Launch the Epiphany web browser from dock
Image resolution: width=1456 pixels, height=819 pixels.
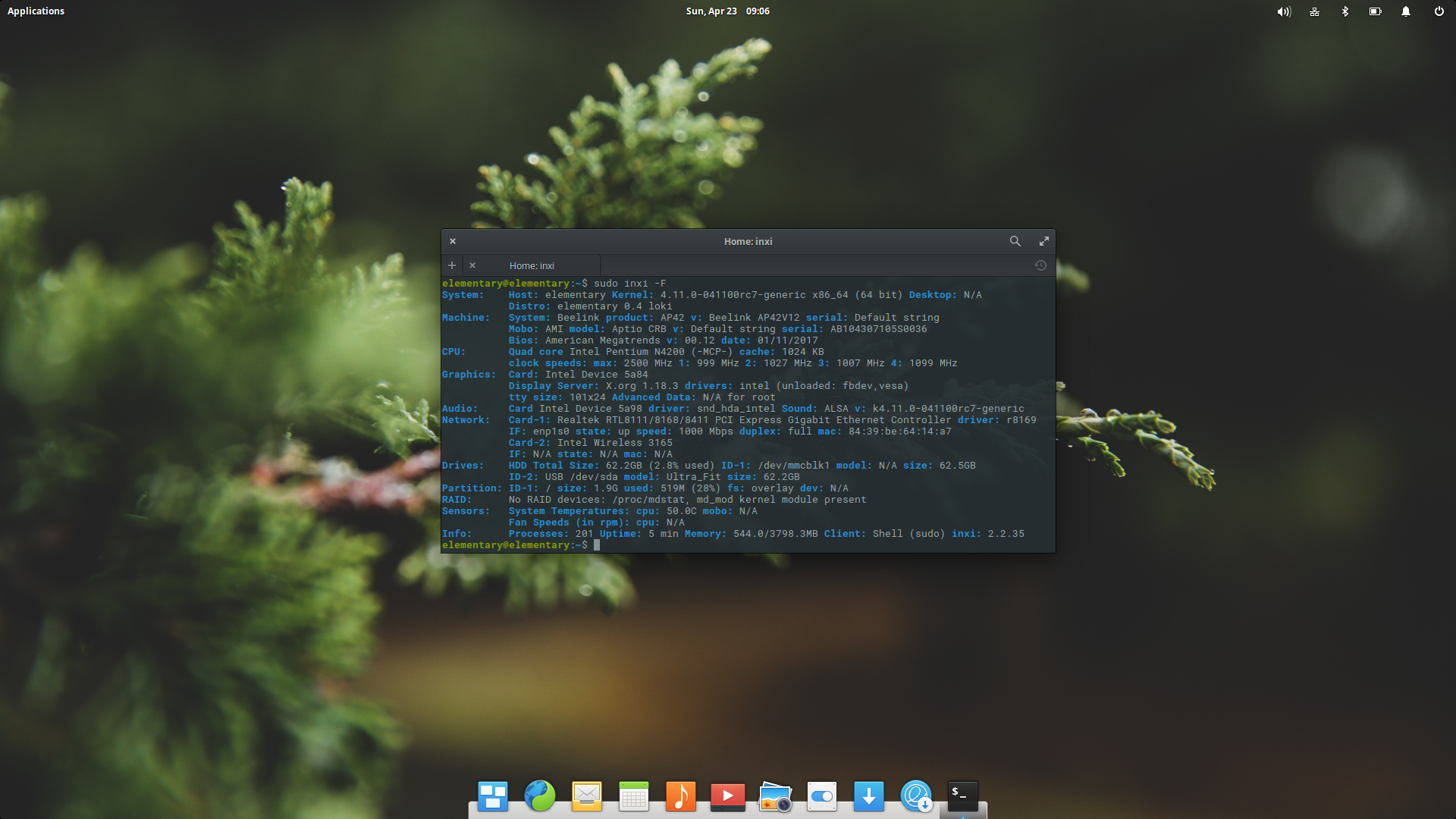click(540, 796)
